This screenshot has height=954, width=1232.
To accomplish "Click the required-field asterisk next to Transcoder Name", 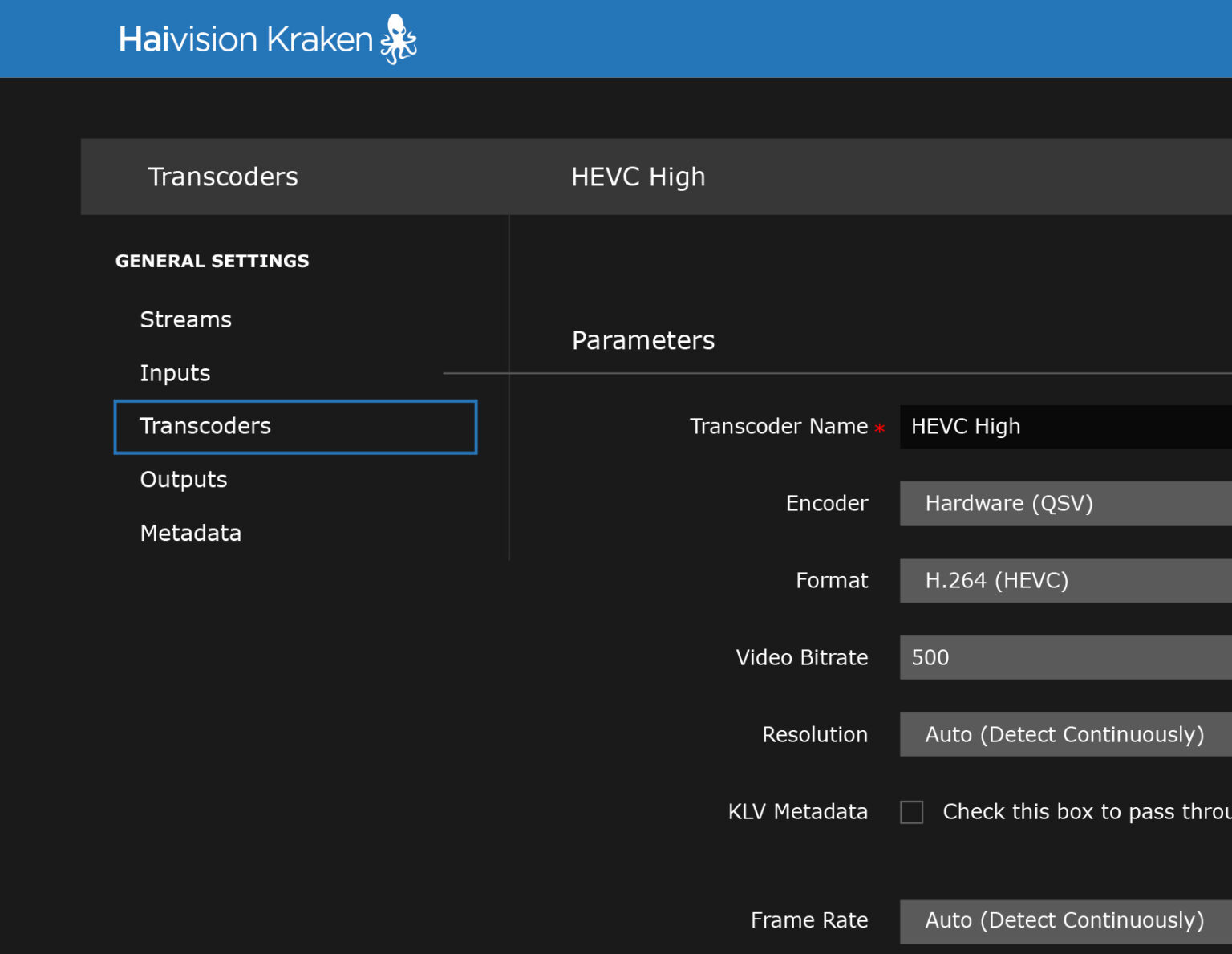I will [x=880, y=428].
